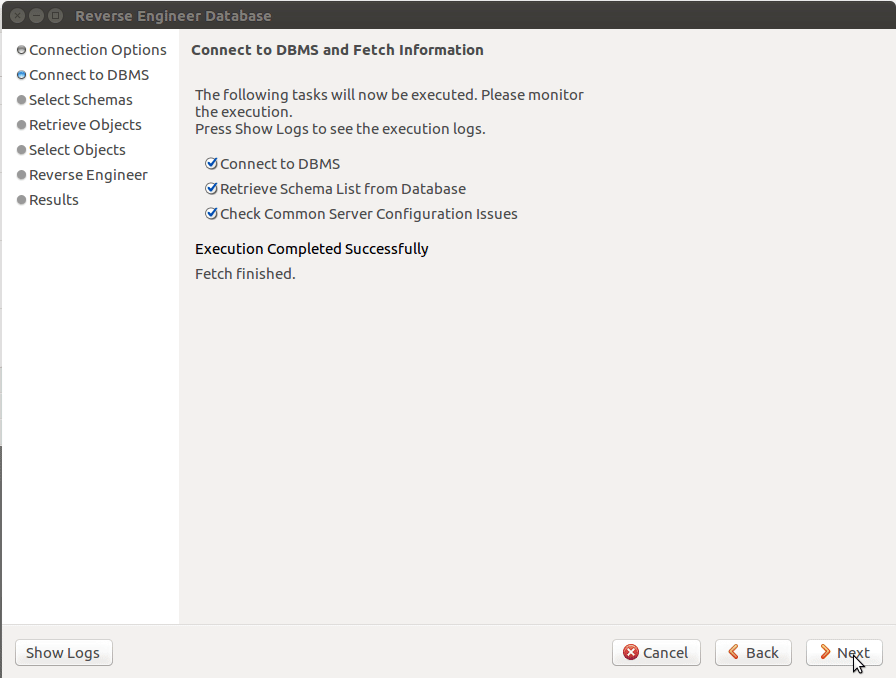Screen dimensions: 896x678
Task: Click the red cancel icon
Action: pos(631,653)
